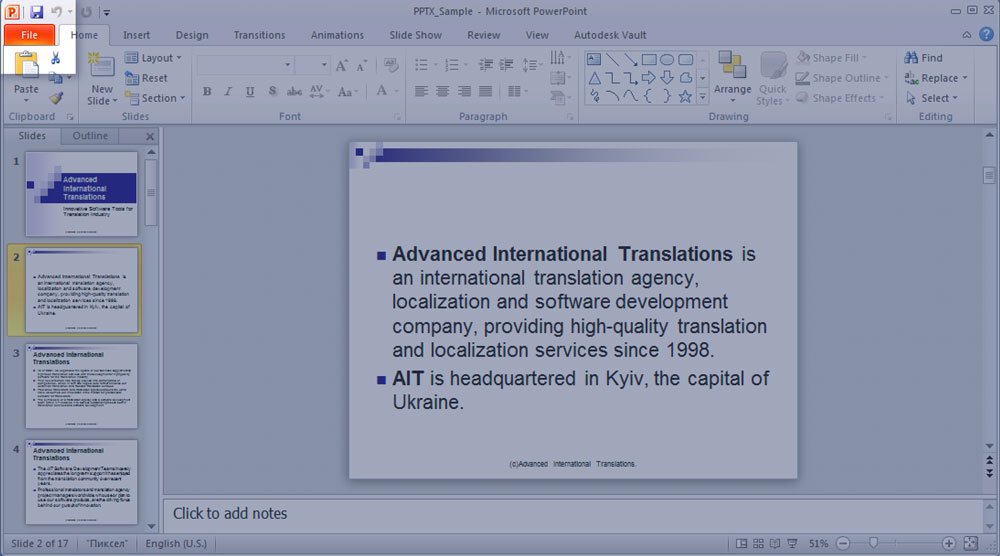Click the zoom slider handle
Image resolution: width=1000 pixels, height=556 pixels.
tap(874, 543)
